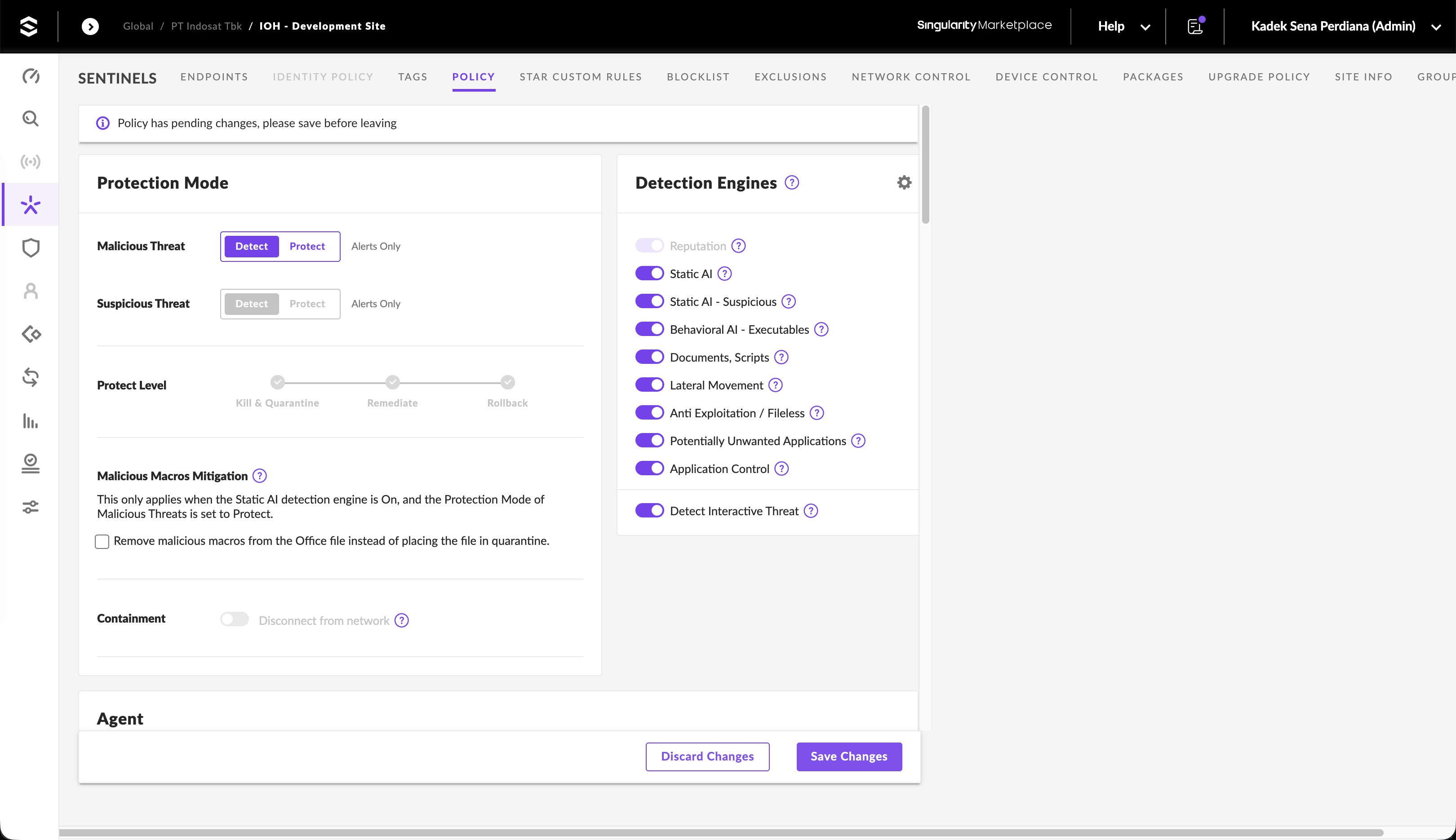Click help icon next to Detection Engines title

click(792, 183)
